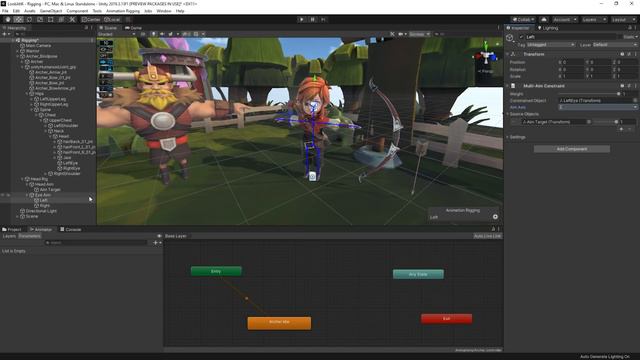Toggle the Inspector lock icon
The width and height of the screenshot is (640, 360).
point(630,28)
